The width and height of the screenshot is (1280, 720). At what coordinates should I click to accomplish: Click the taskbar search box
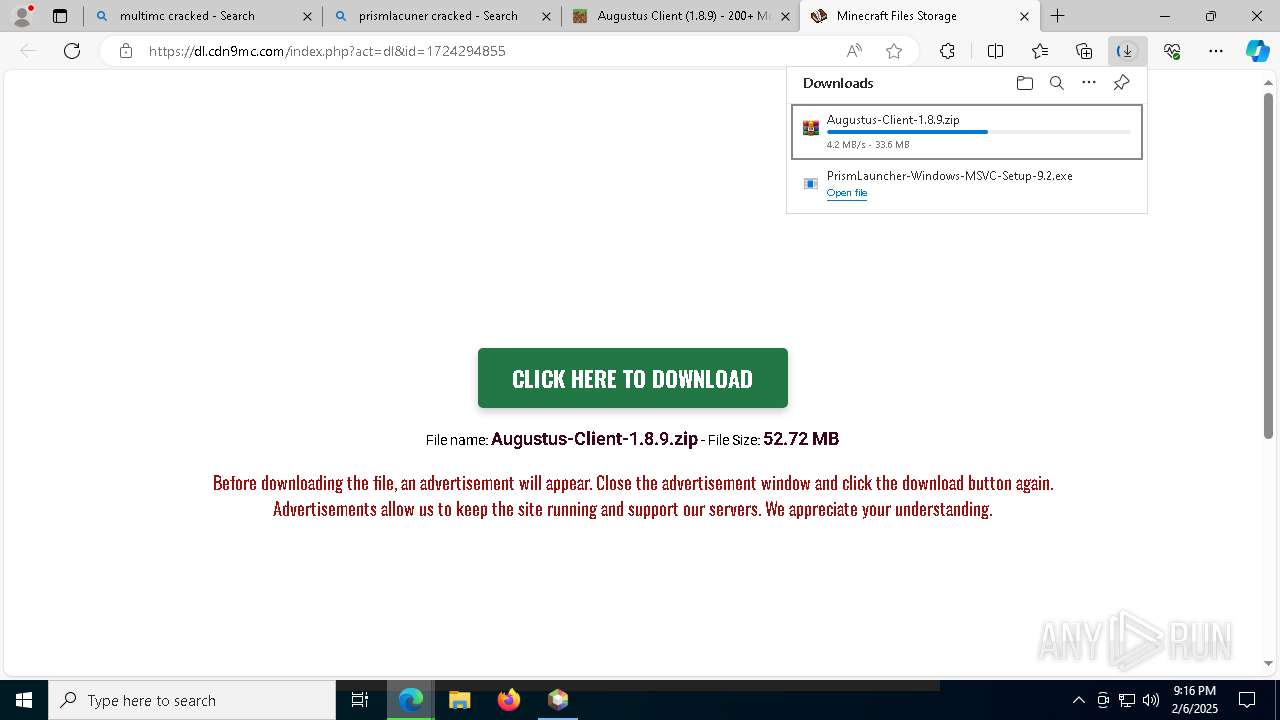pos(192,700)
